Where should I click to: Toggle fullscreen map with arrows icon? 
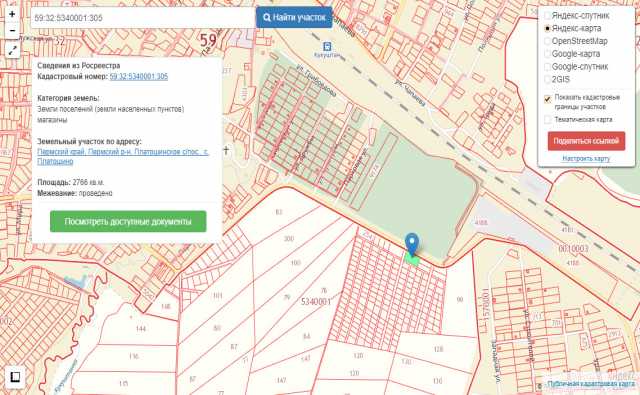coord(13,51)
